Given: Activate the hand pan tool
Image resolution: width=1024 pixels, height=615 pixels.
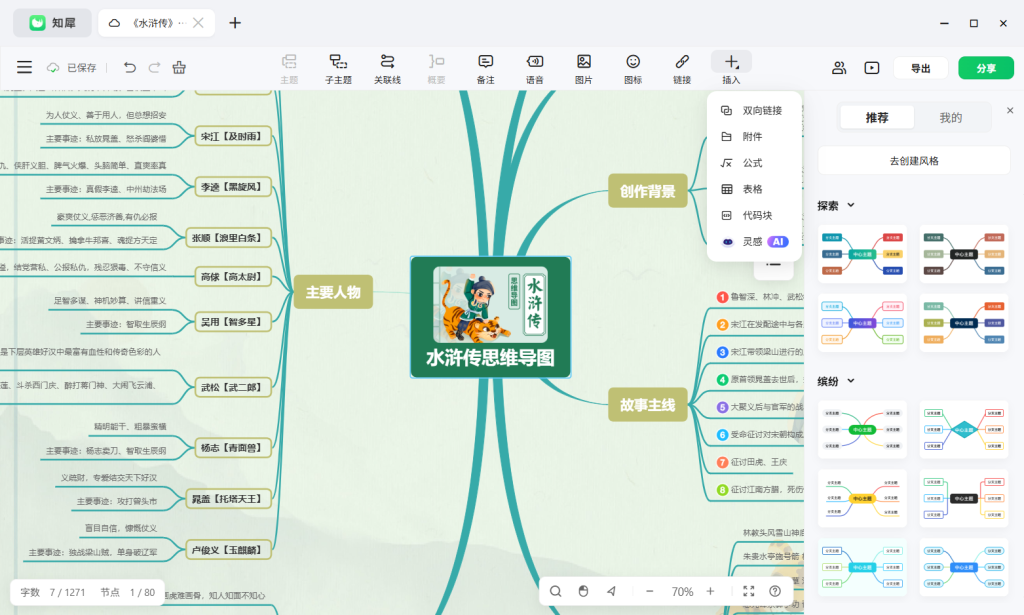Looking at the screenshot, I should click(583, 591).
